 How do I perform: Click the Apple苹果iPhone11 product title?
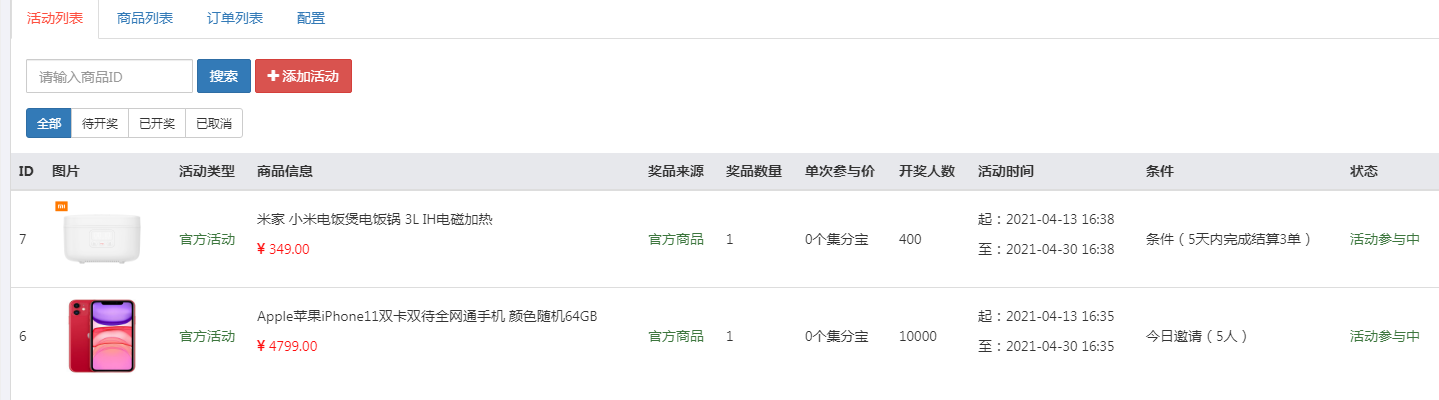pos(427,316)
